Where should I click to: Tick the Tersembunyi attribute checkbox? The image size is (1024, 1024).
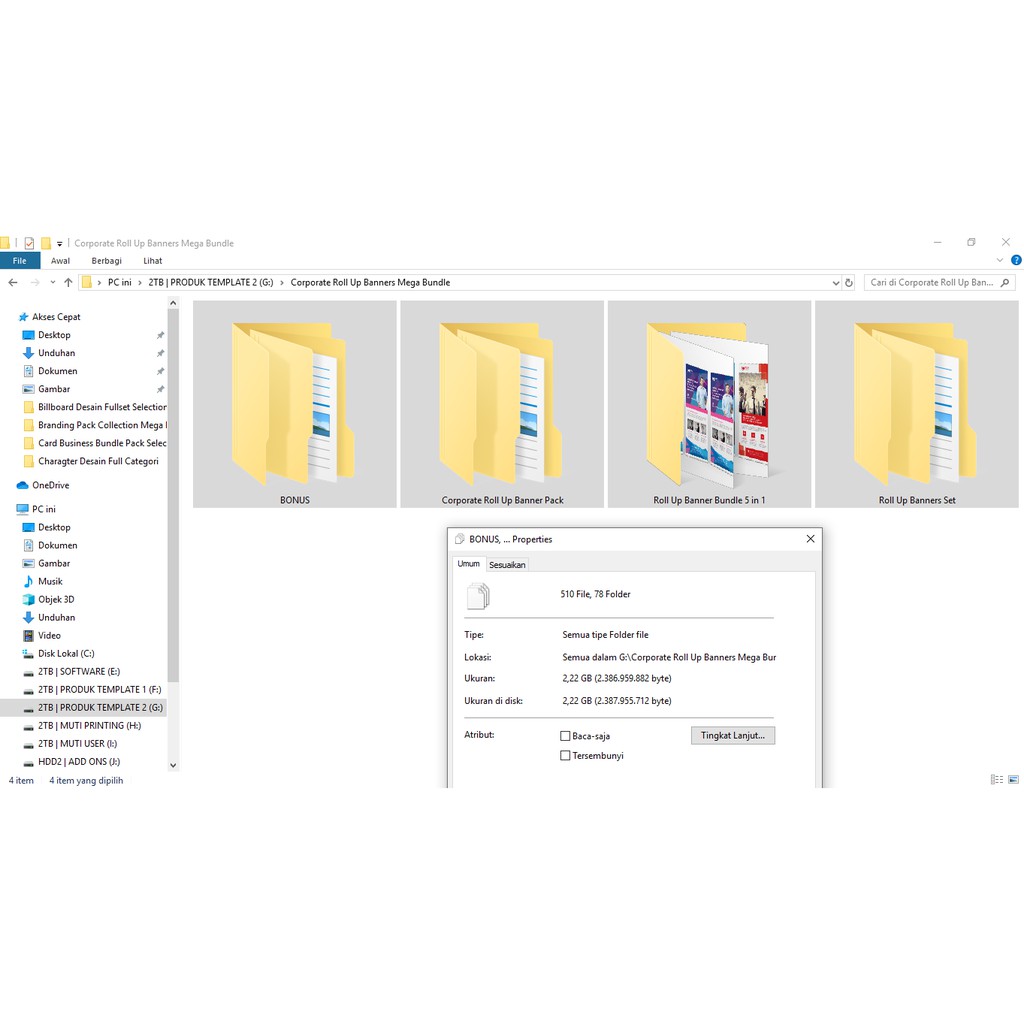click(566, 756)
